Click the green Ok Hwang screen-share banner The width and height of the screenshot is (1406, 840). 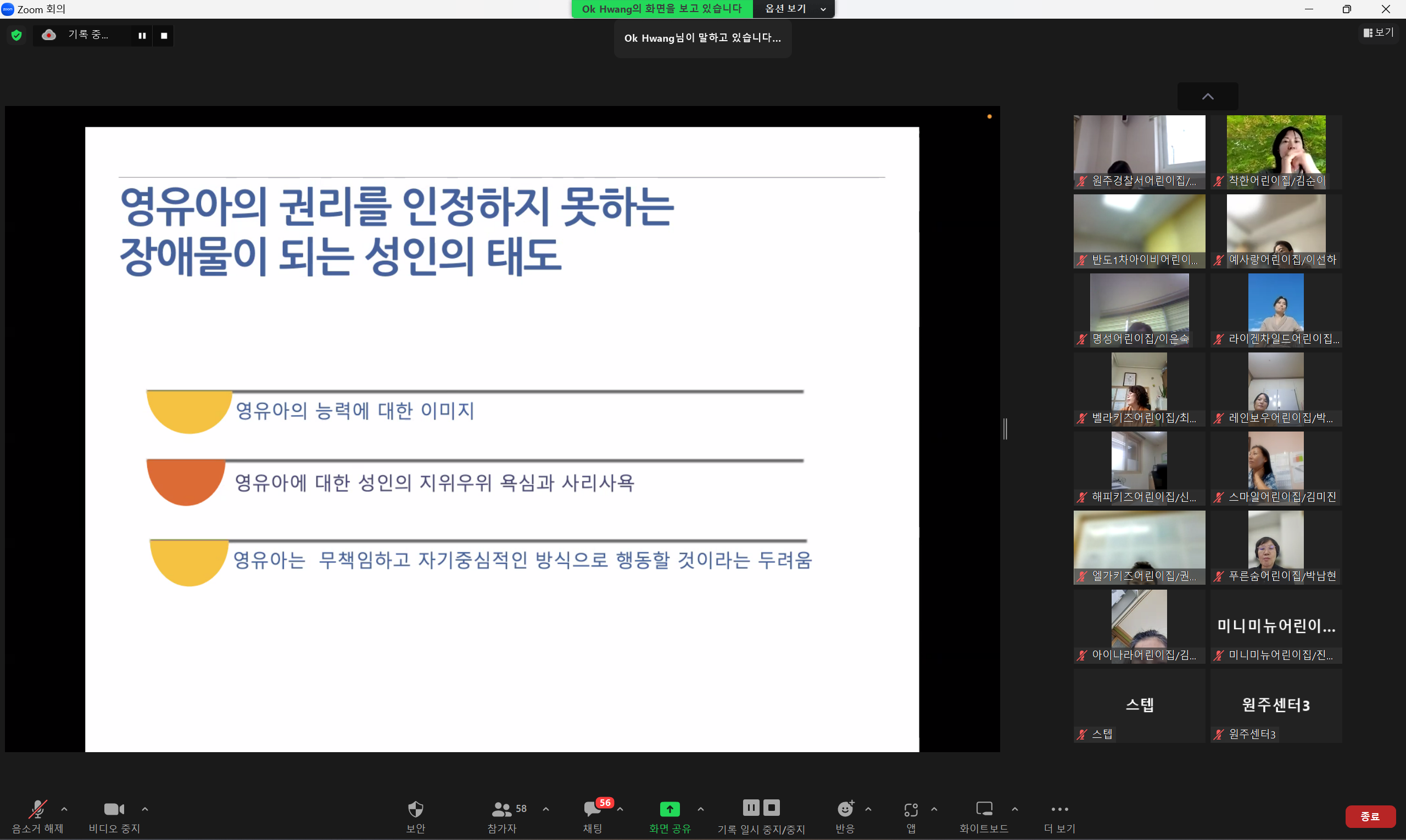click(662, 9)
